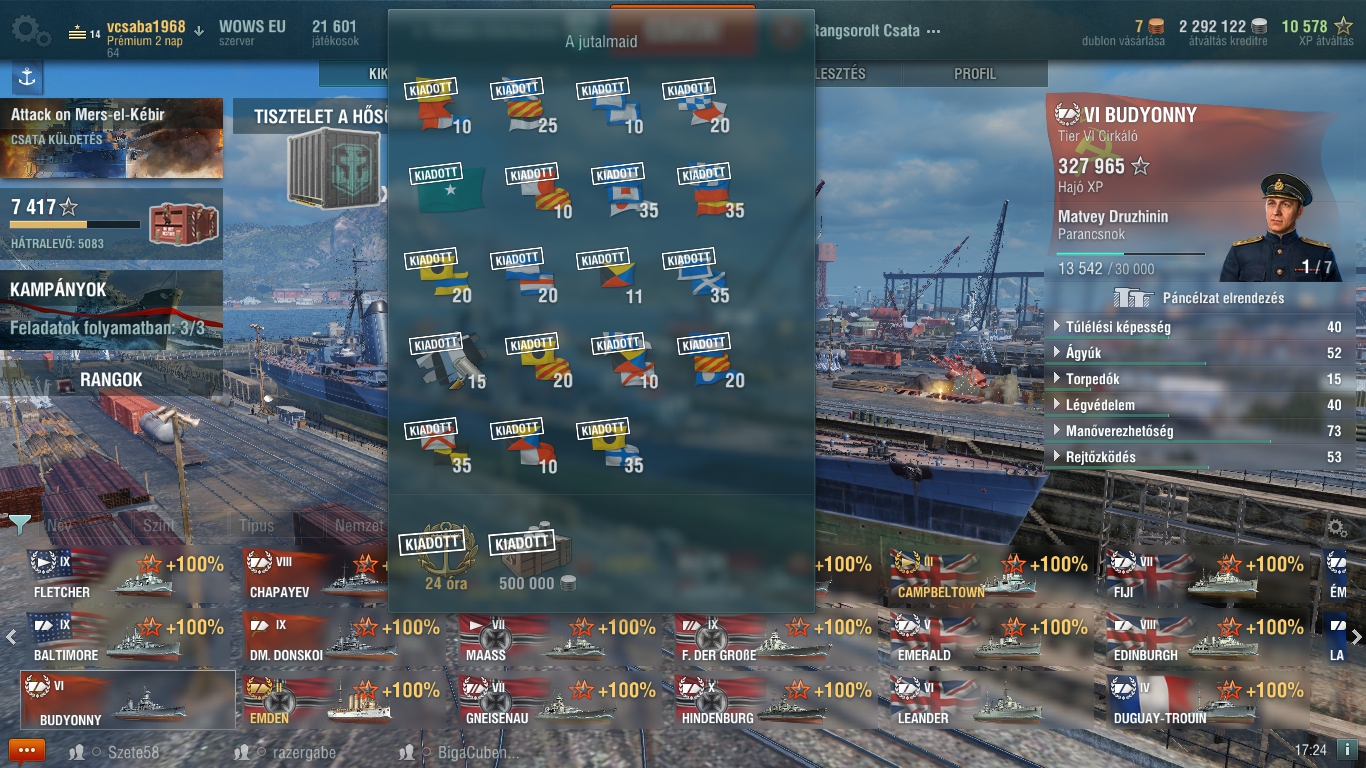Show Páncélzat elrendezés armor layout
Screen dimensions: 1366x768
coord(1199,297)
